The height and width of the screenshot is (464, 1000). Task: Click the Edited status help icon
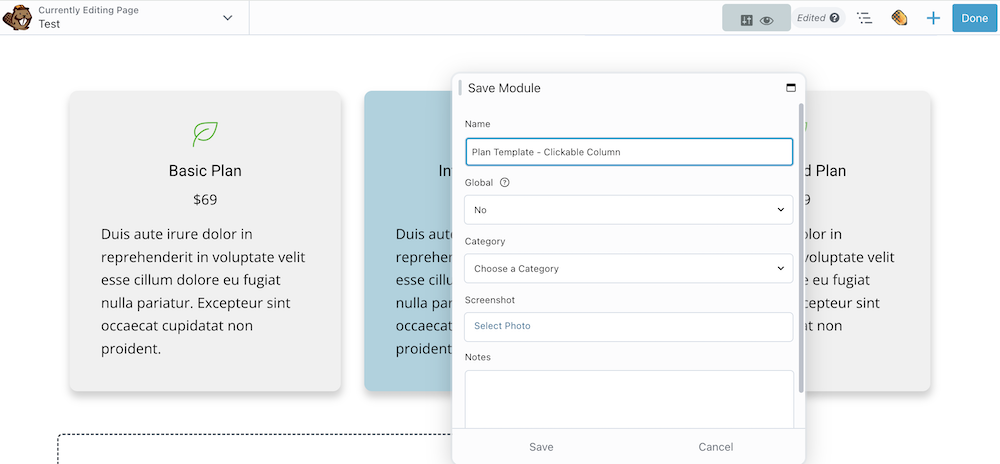[835, 18]
